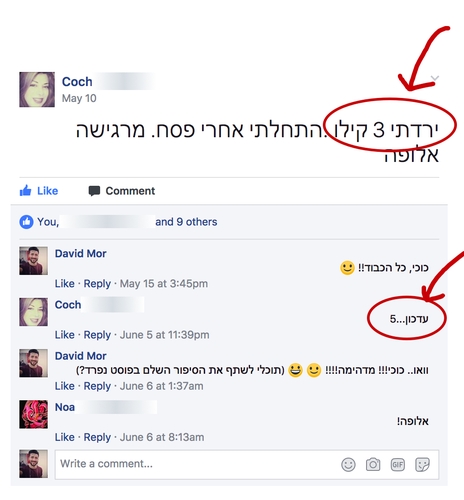Reply to Coch's June 5 comment
The image size is (464, 500).
(97, 335)
